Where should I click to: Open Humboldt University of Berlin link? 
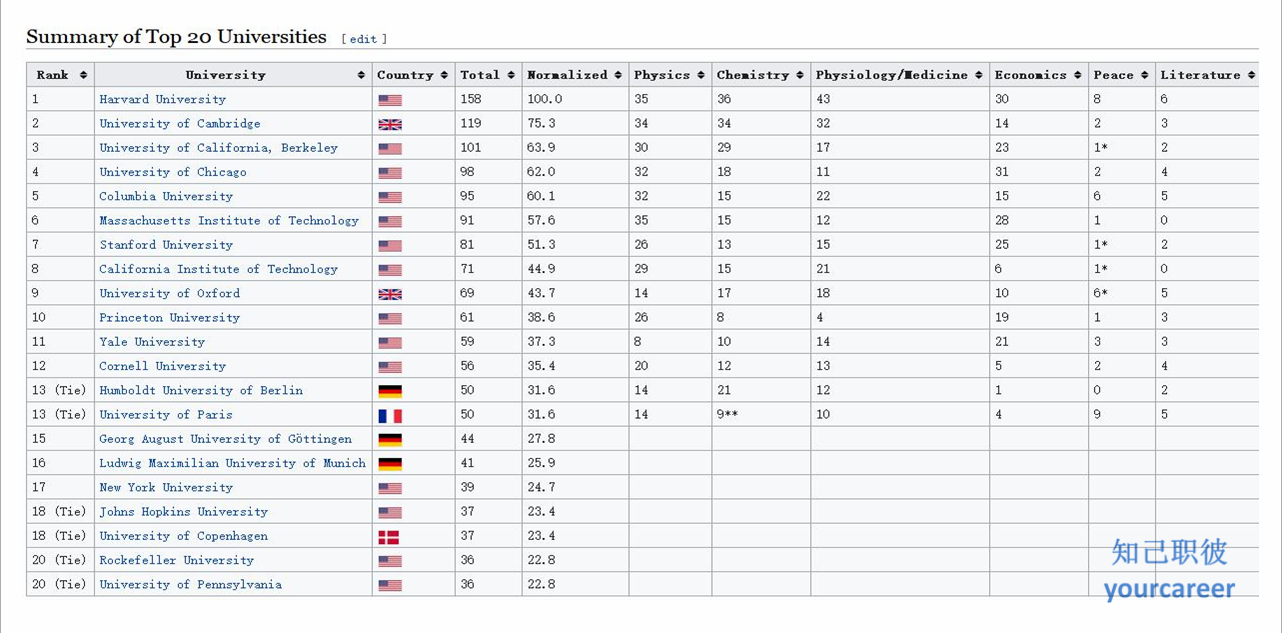click(200, 390)
